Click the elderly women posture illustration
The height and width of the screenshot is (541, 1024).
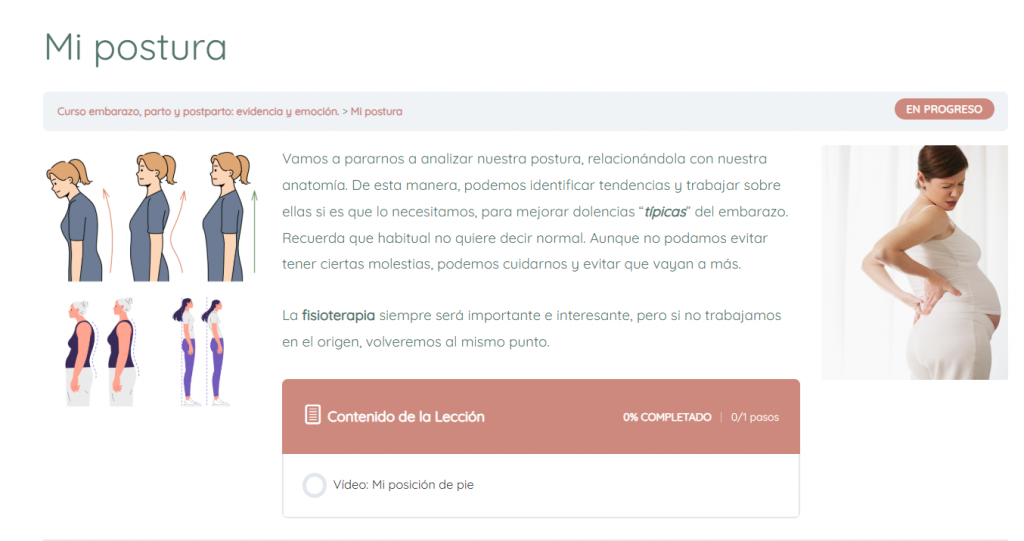(x=100, y=350)
